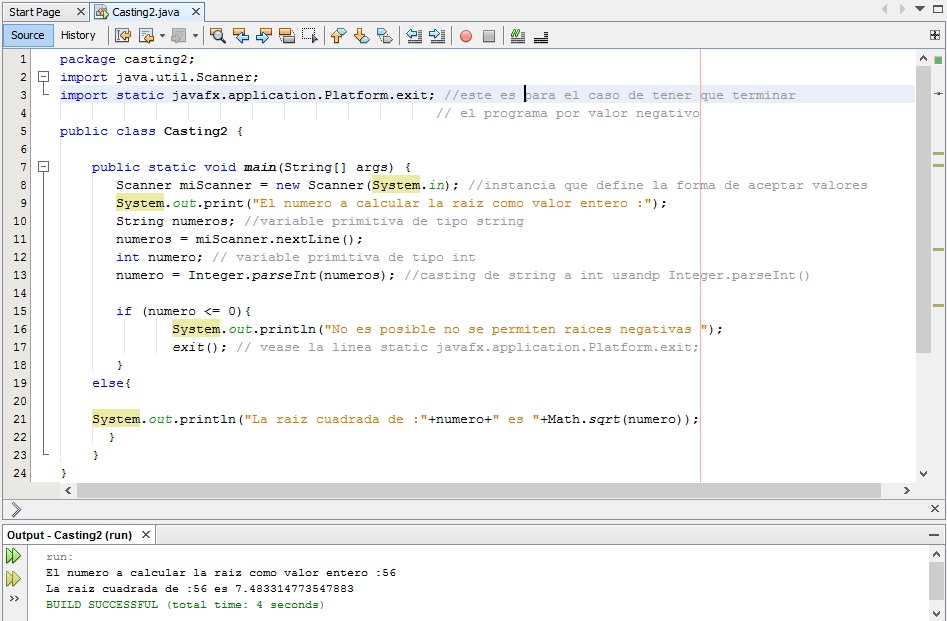Switch to History view
This screenshot has height=621, width=947.
(x=78, y=35)
